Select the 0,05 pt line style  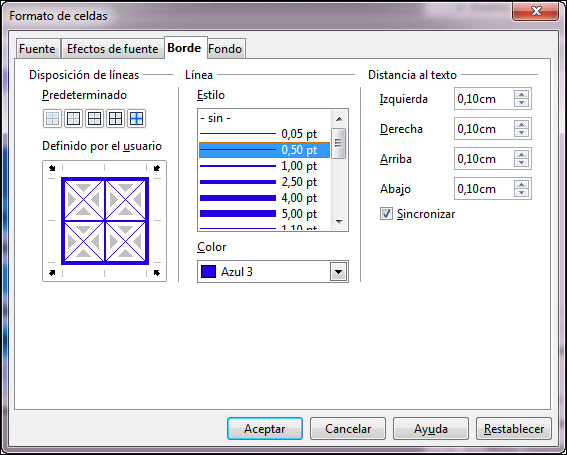point(264,134)
